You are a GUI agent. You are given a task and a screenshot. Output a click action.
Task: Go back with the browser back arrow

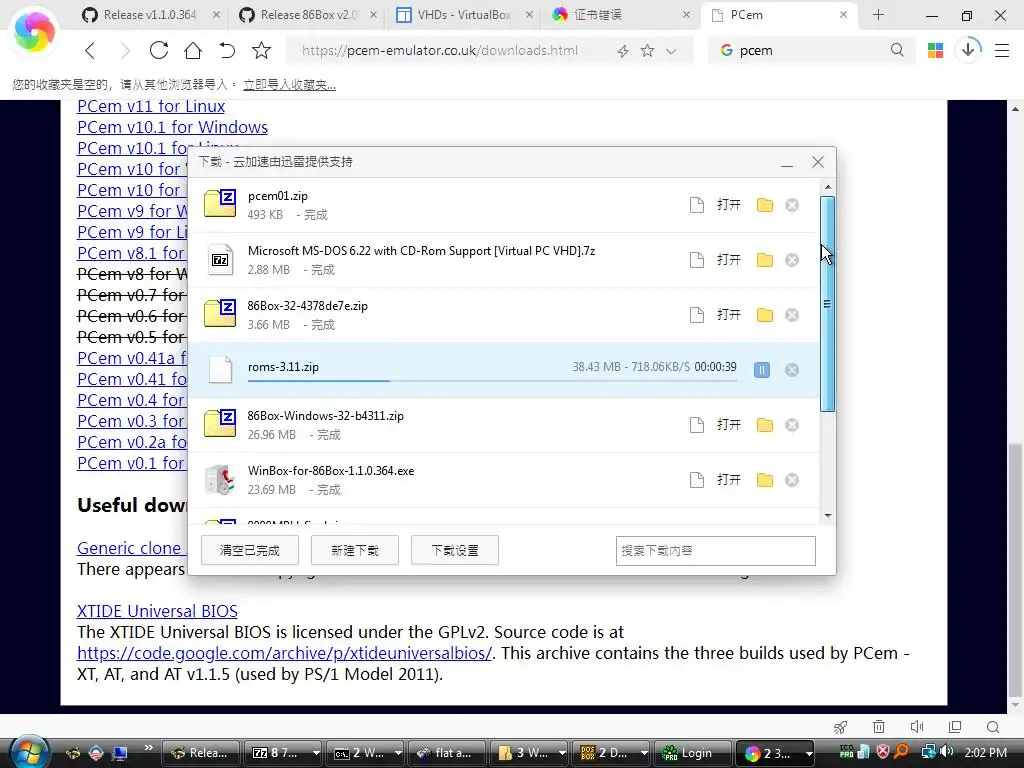90,50
